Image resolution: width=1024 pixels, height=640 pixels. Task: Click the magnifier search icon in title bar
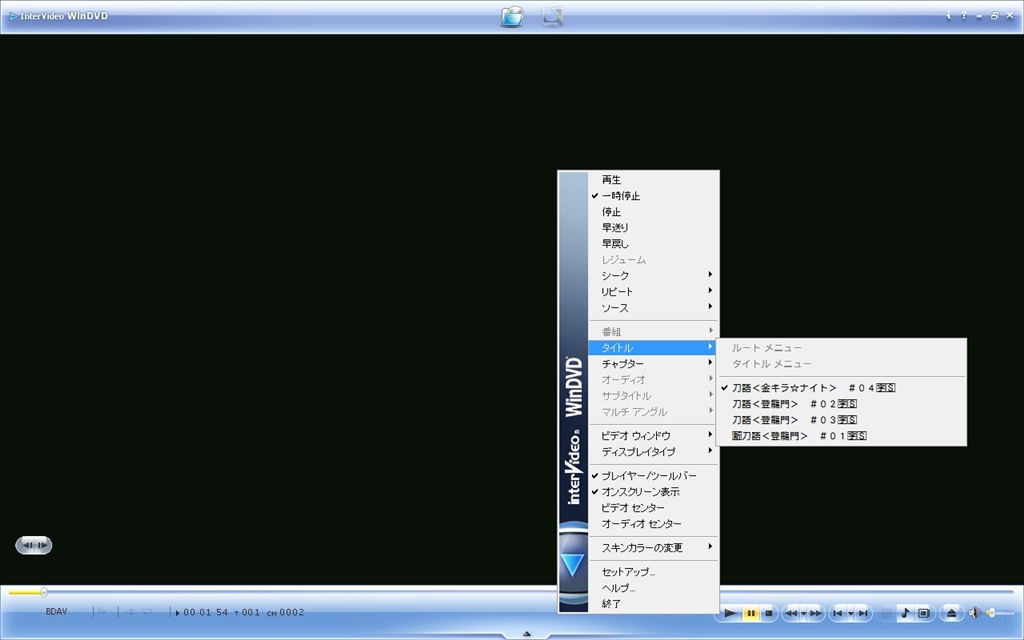[552, 16]
